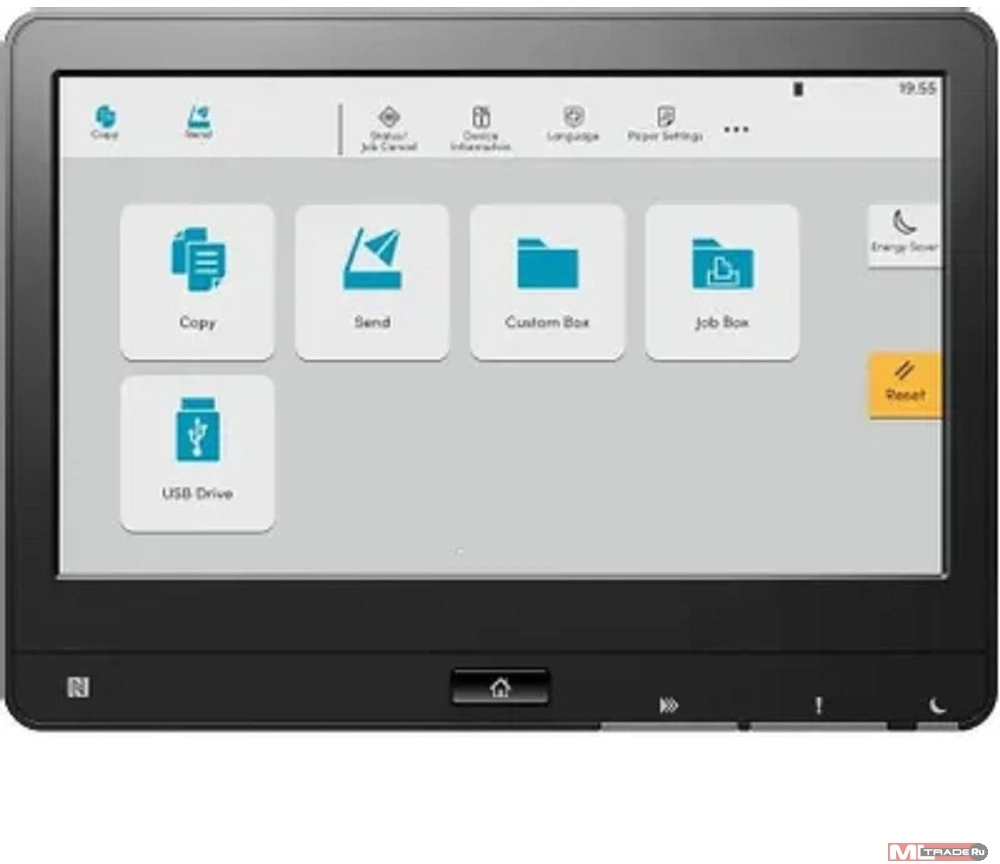
Task: Open the large Copy tile
Action: click(197, 282)
